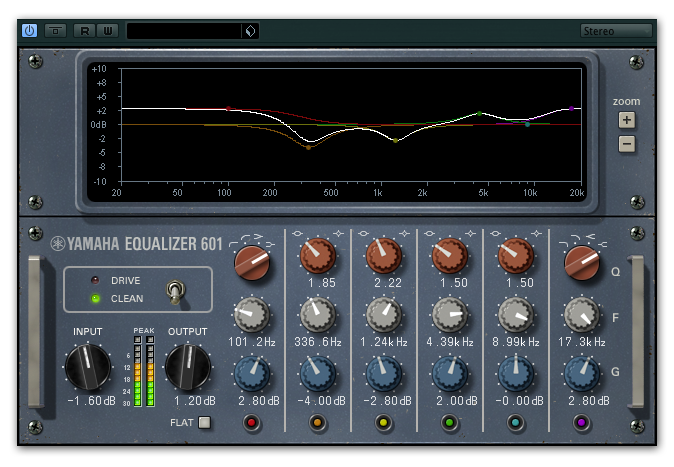This screenshot has height=467, width=674.
Task: Click the gain knob of the 17.3k Hz band
Action: 582,373
